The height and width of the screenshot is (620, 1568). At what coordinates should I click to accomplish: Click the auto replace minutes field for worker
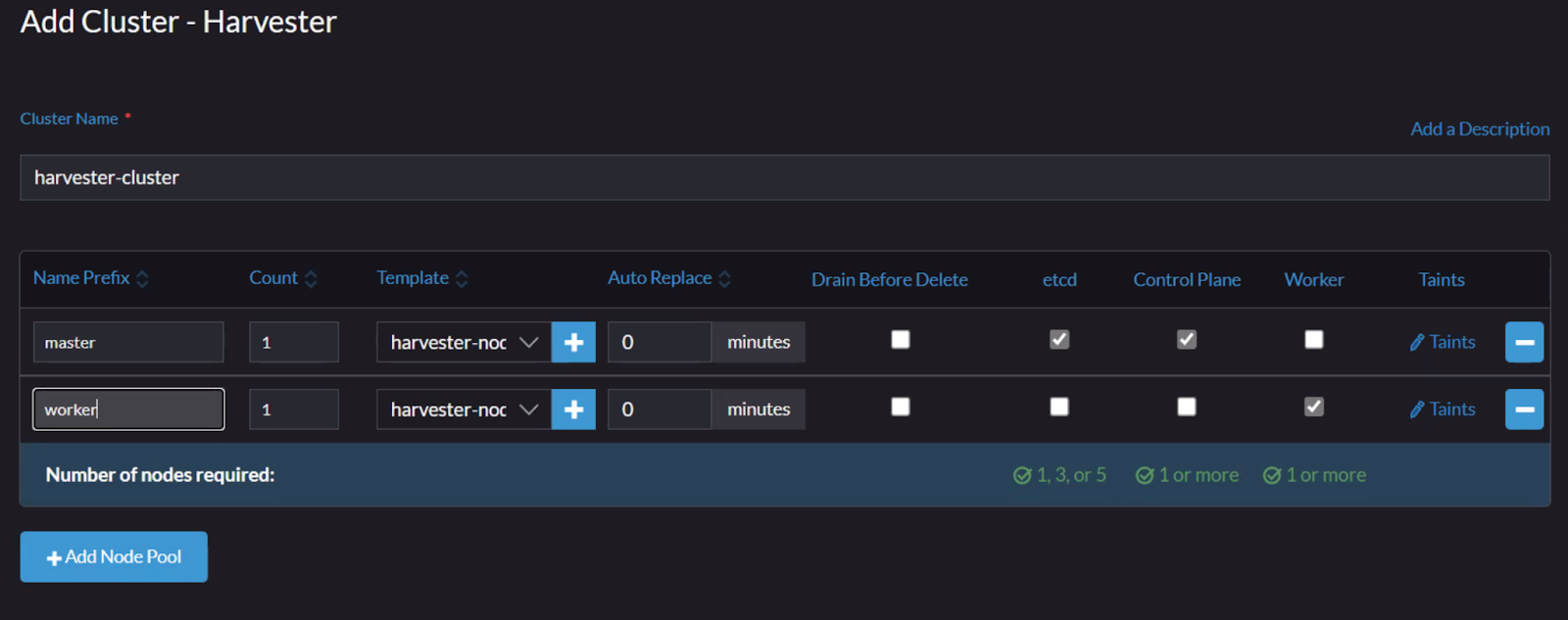coord(660,409)
